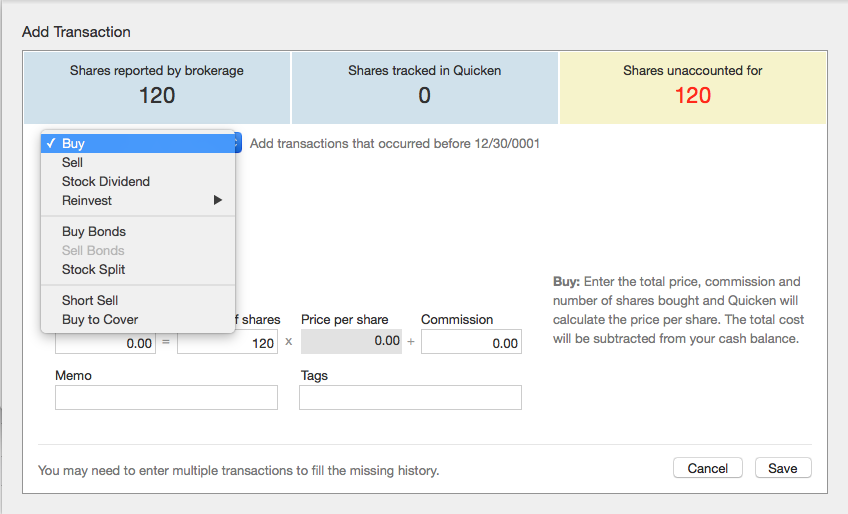Click the Shares reported by brokerage panel

tap(157, 87)
